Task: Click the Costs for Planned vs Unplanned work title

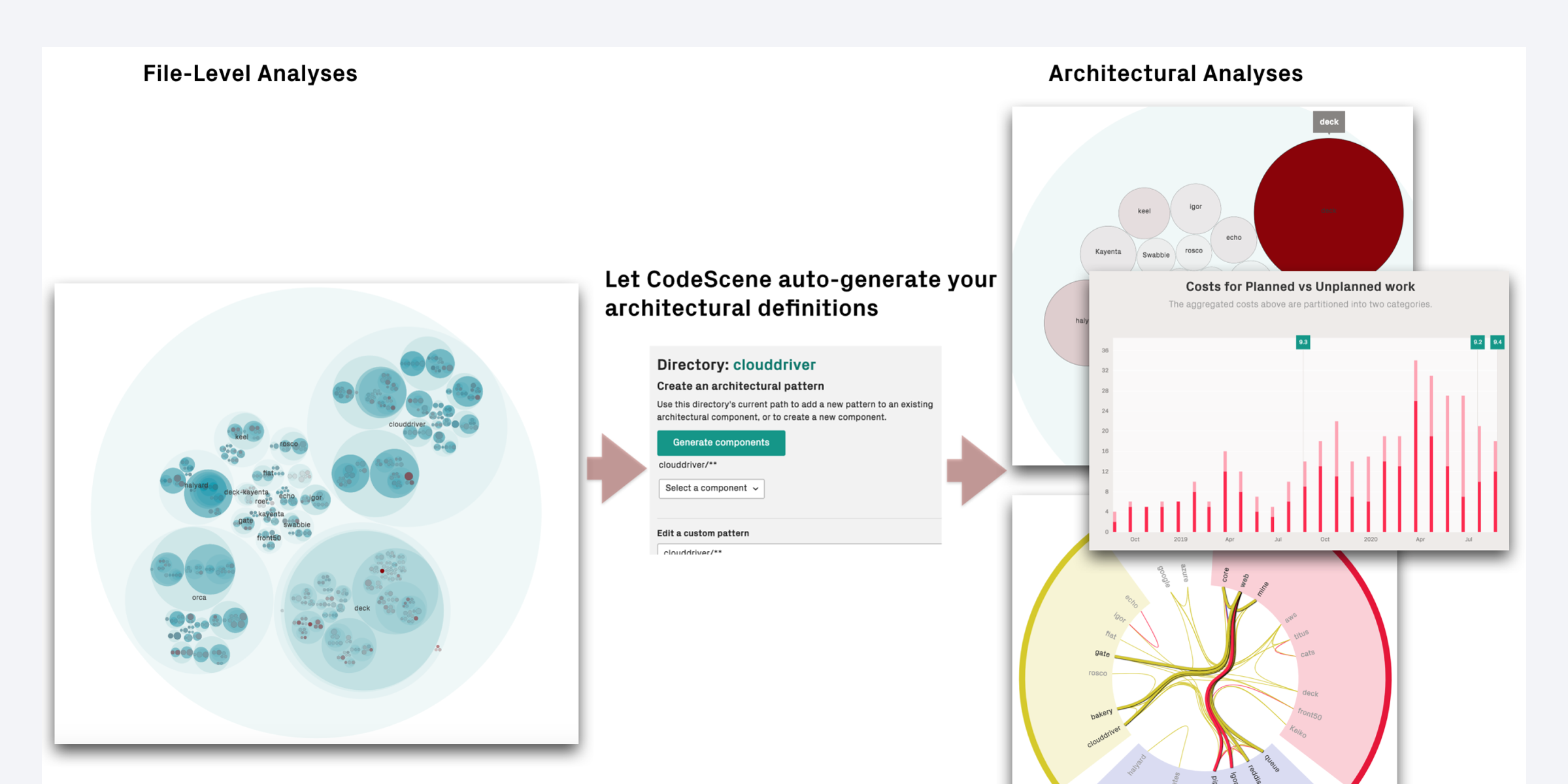Action: [1299, 286]
